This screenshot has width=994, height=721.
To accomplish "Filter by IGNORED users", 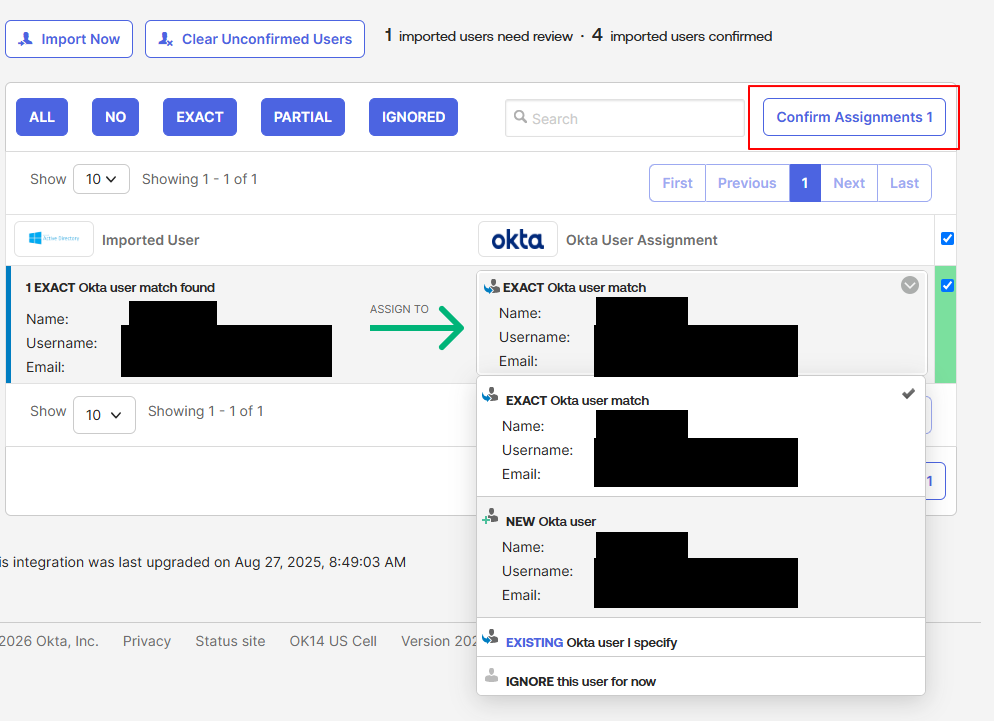I will [413, 117].
